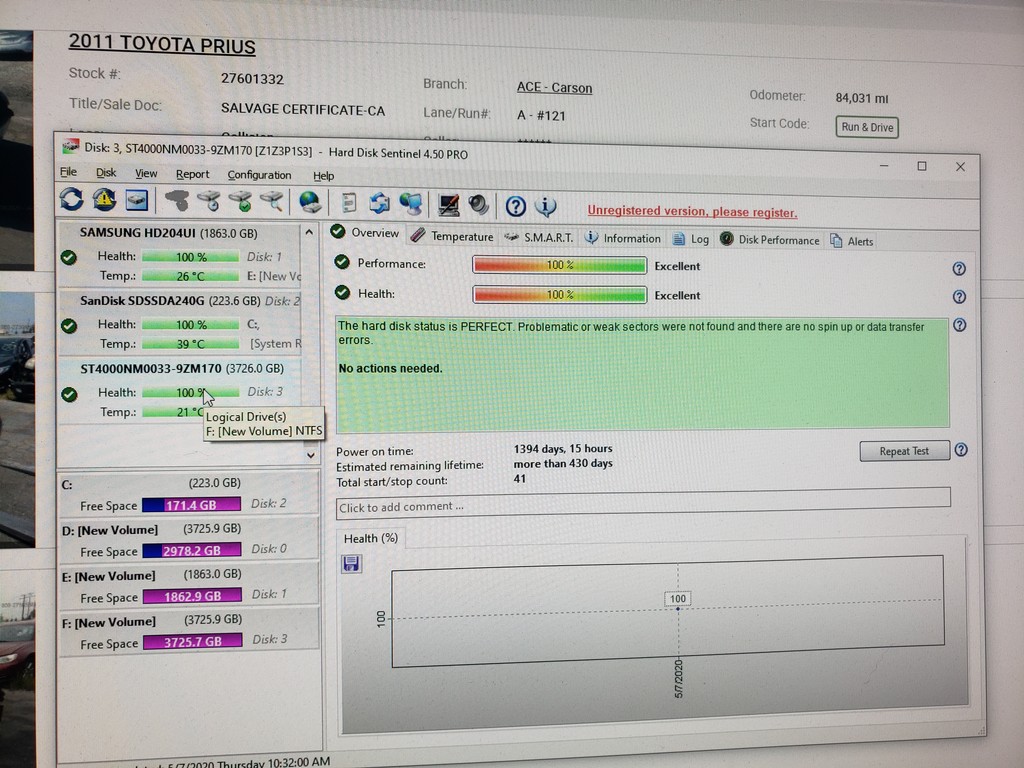The width and height of the screenshot is (1024, 768).
Task: Open the Help menu
Action: click(x=323, y=176)
